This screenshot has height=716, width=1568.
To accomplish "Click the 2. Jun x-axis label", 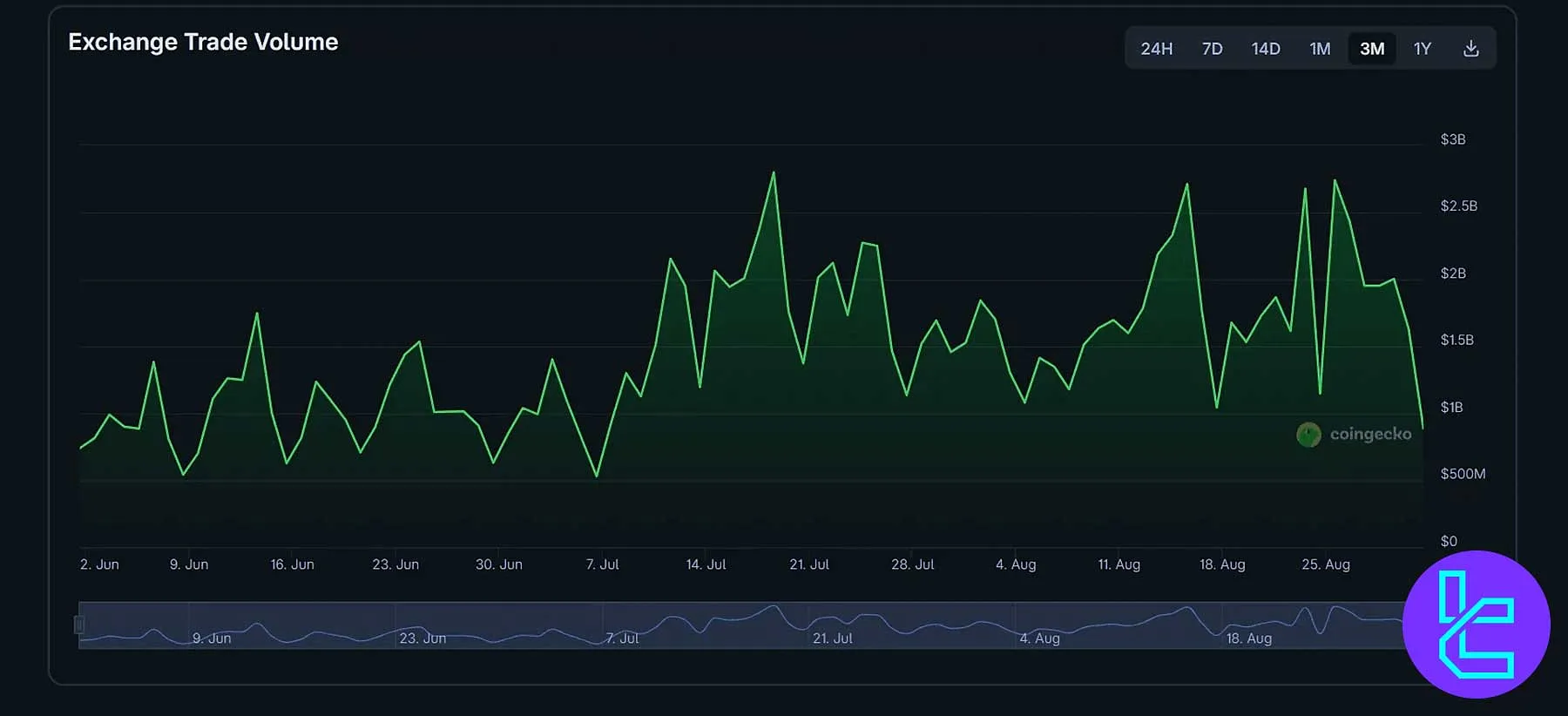I will [x=99, y=564].
